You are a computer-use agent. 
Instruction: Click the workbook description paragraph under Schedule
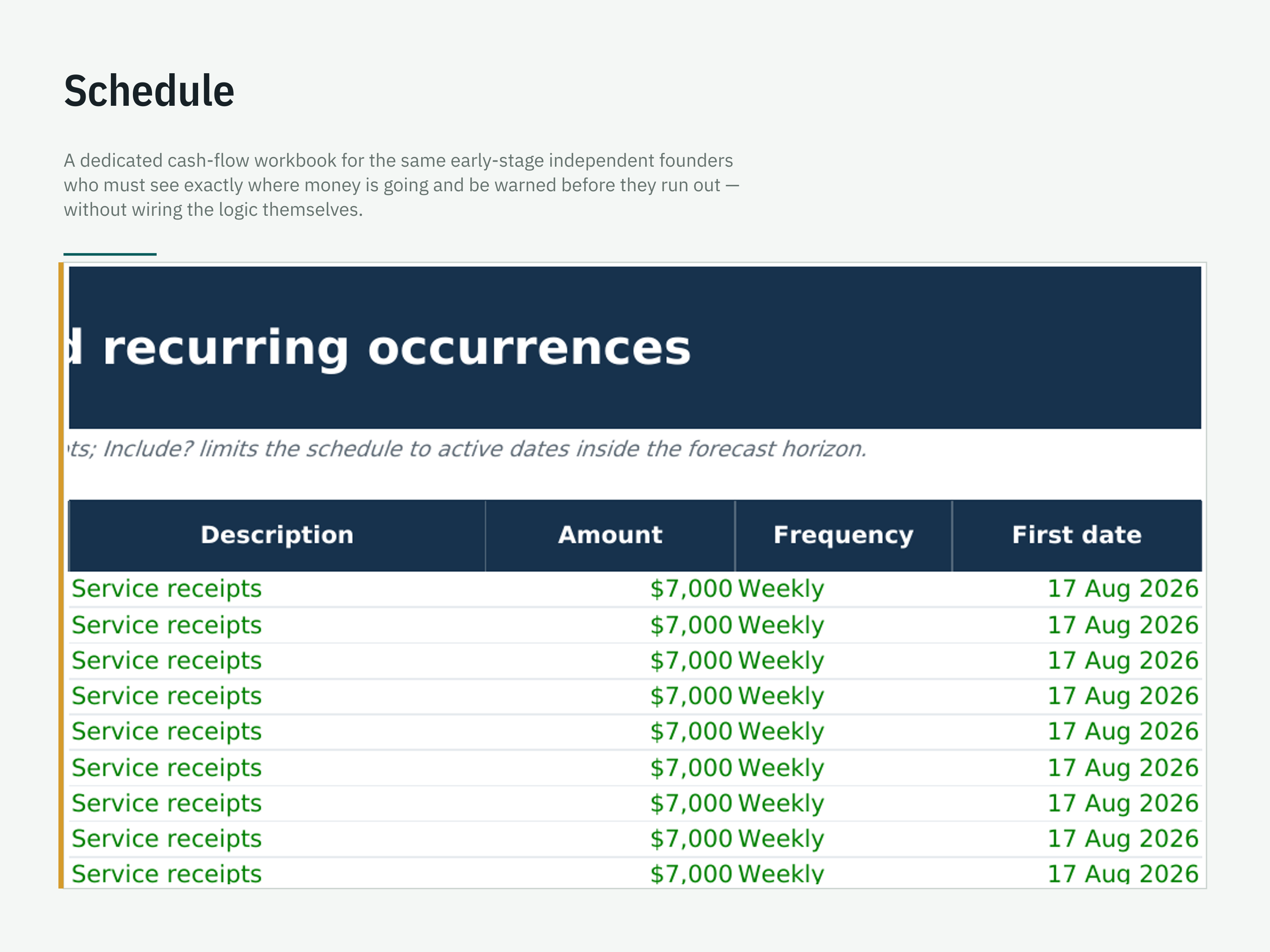(401, 185)
